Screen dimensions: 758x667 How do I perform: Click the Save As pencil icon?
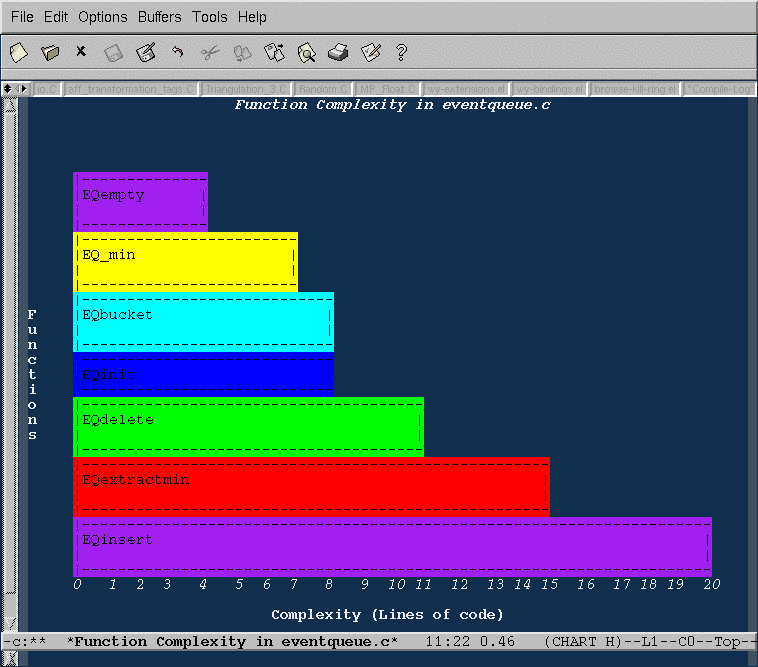146,52
